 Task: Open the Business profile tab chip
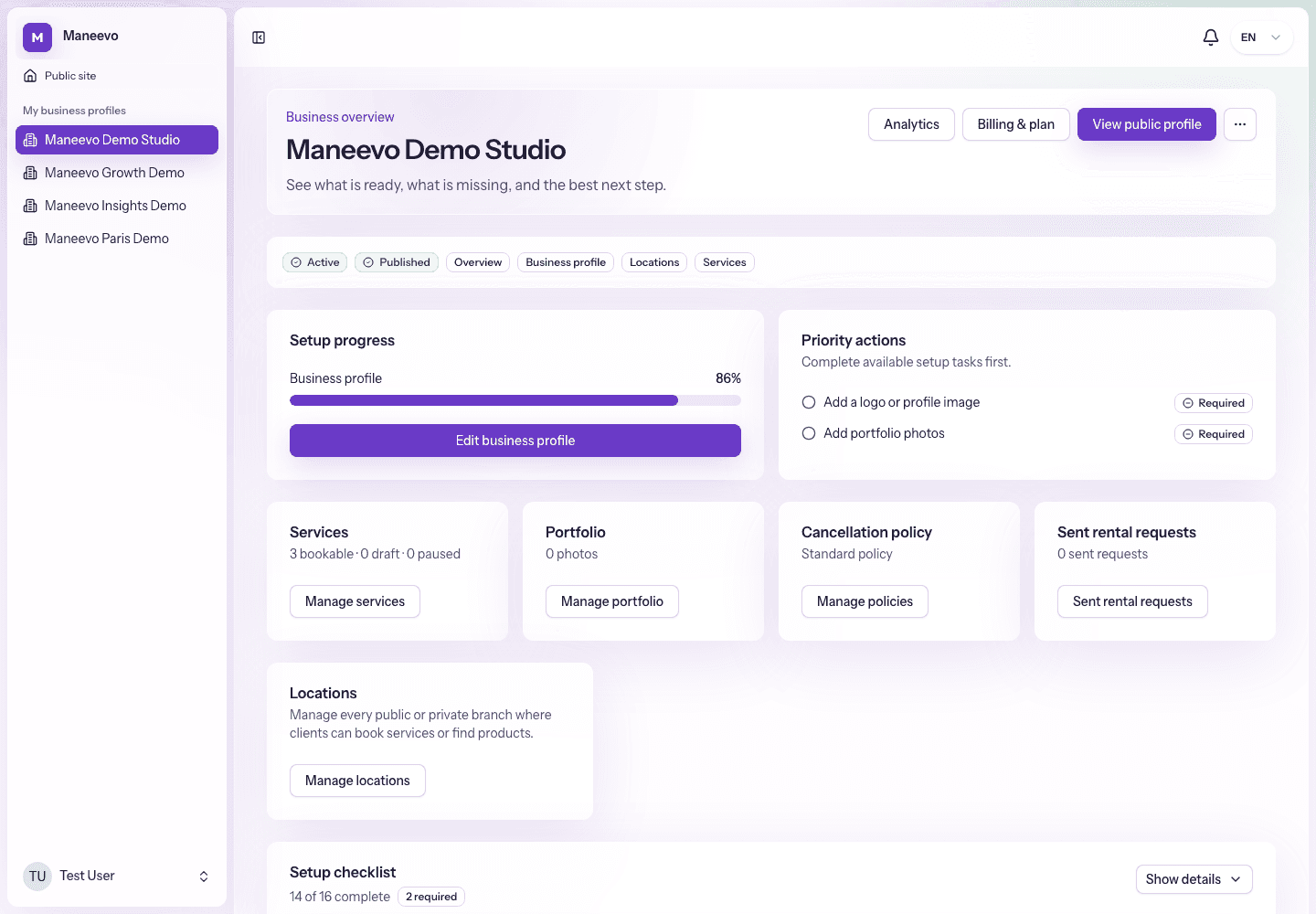pos(566,262)
